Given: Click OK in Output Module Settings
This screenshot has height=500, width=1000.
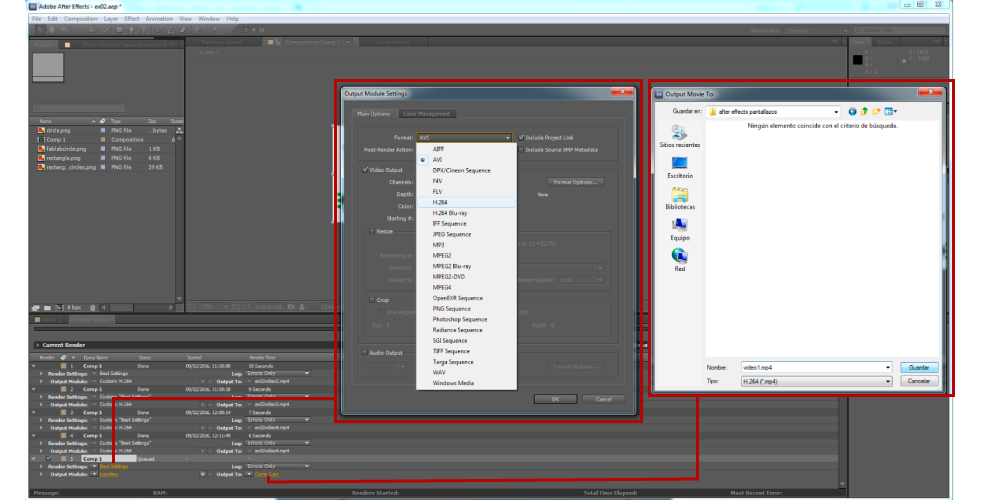Looking at the screenshot, I should pyautogui.click(x=555, y=399).
